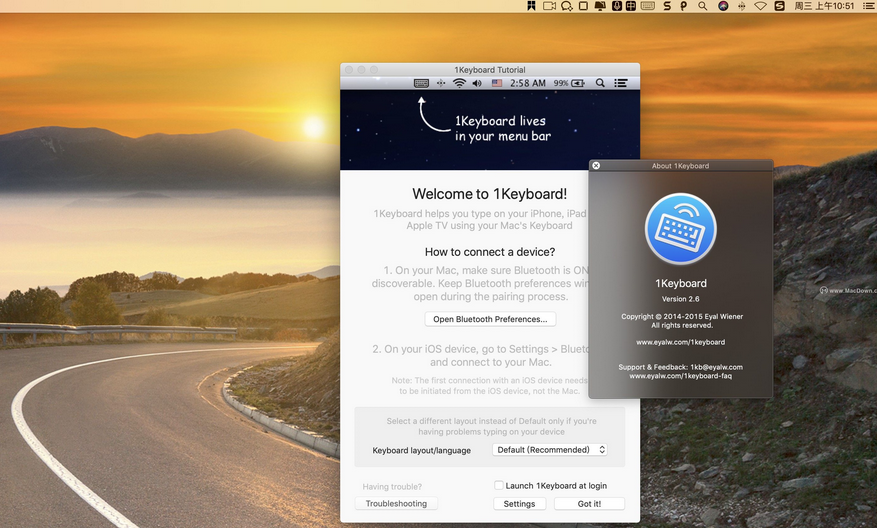Open www.eyalw.com/1keyboard-faq in the About window

(x=681, y=376)
